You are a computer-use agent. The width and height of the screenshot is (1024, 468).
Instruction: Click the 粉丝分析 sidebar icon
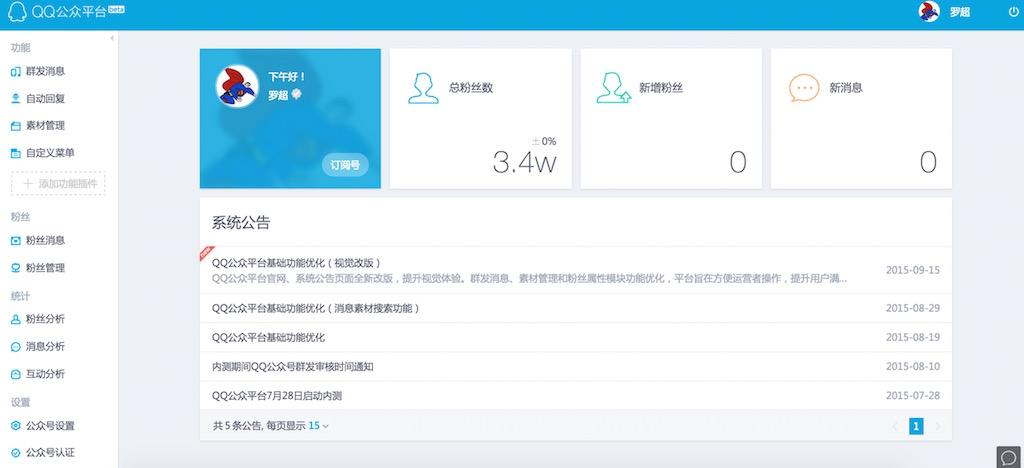coord(16,319)
